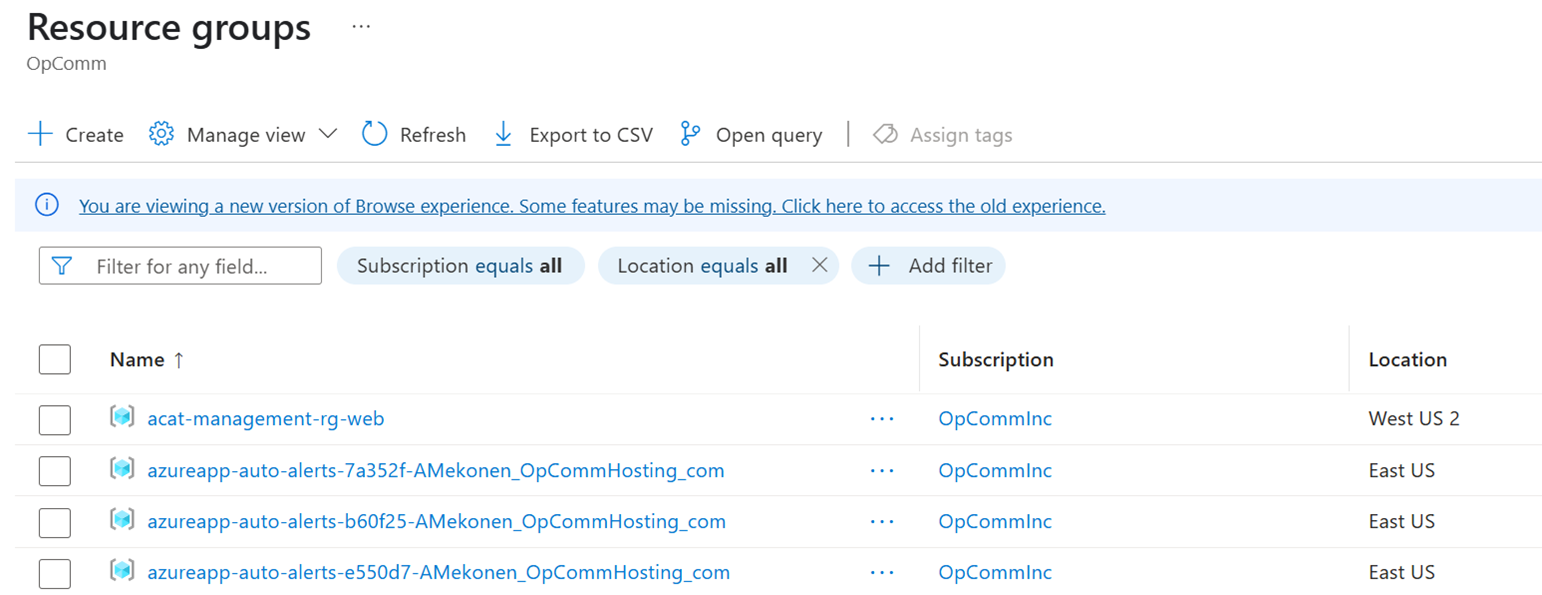Open the azureapp-auto-alerts-e550d7 resource group link

point(438,573)
